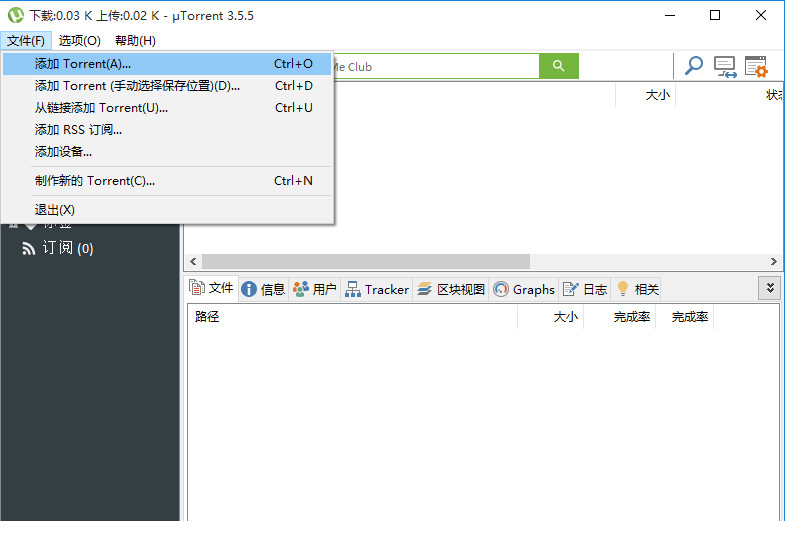Screen dimensions: 785x541
Task: Click the first 完成率 column header
Action: pyautogui.click(x=620, y=317)
